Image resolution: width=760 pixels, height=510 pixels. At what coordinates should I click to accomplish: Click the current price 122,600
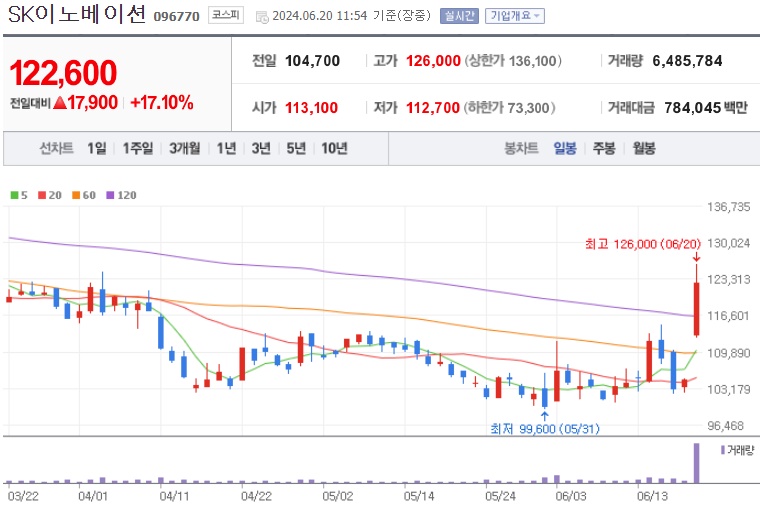[x=63, y=73]
